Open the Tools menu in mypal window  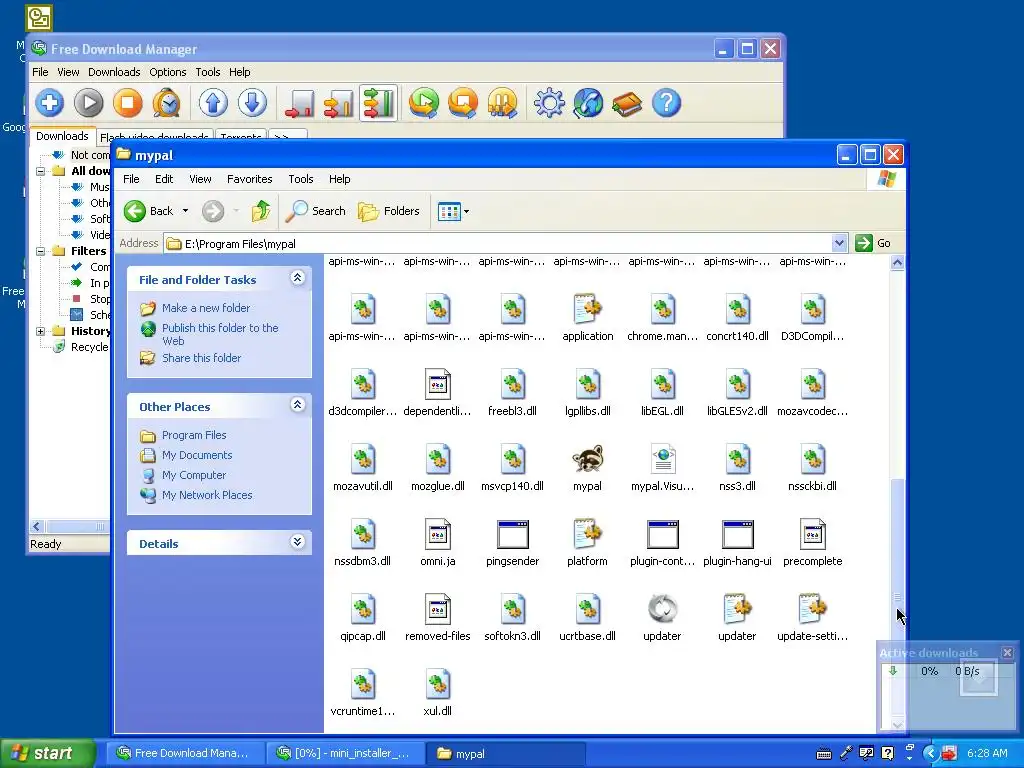click(300, 179)
